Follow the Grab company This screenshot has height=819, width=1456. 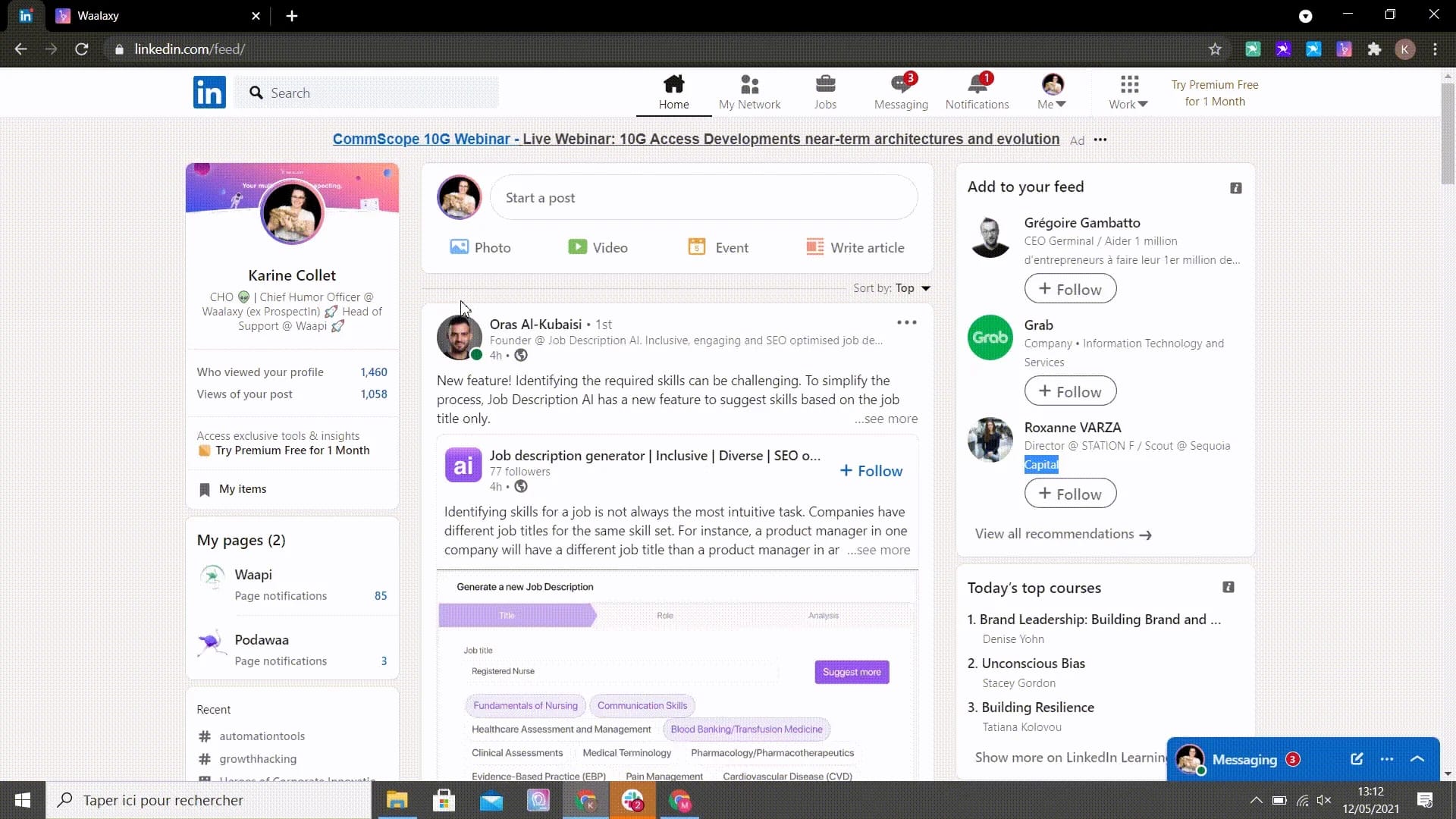pos(1070,391)
